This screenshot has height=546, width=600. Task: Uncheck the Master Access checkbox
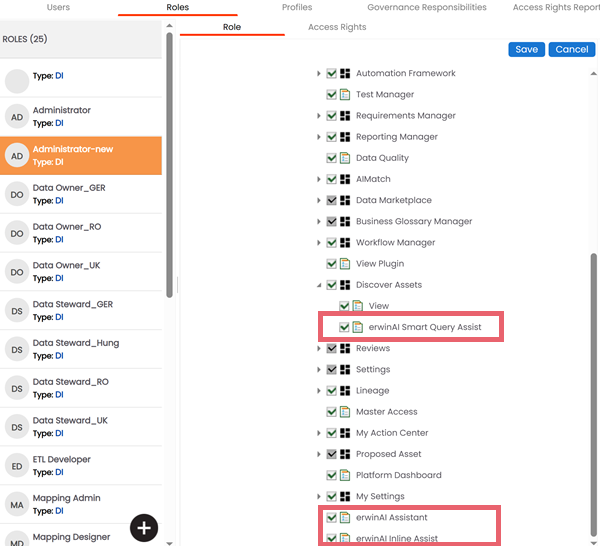point(332,412)
